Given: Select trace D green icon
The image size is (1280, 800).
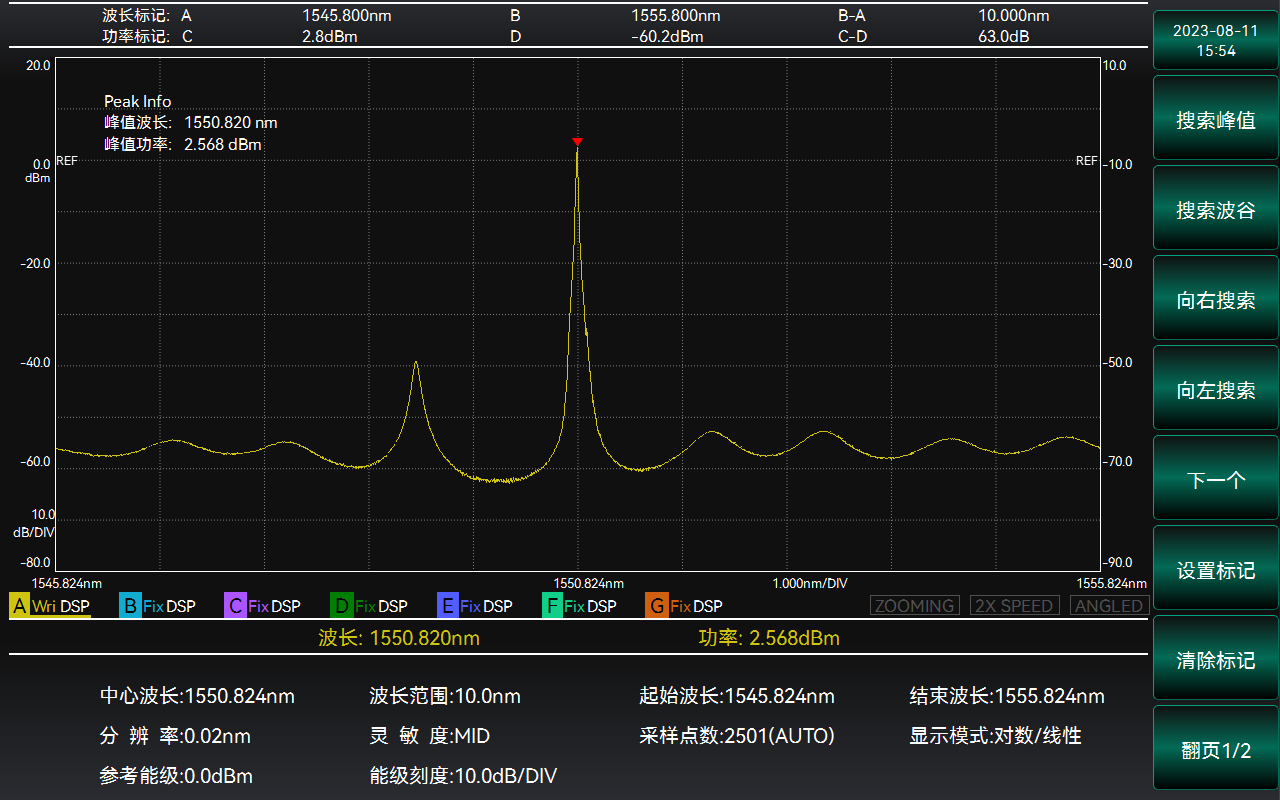Looking at the screenshot, I should point(341,606).
